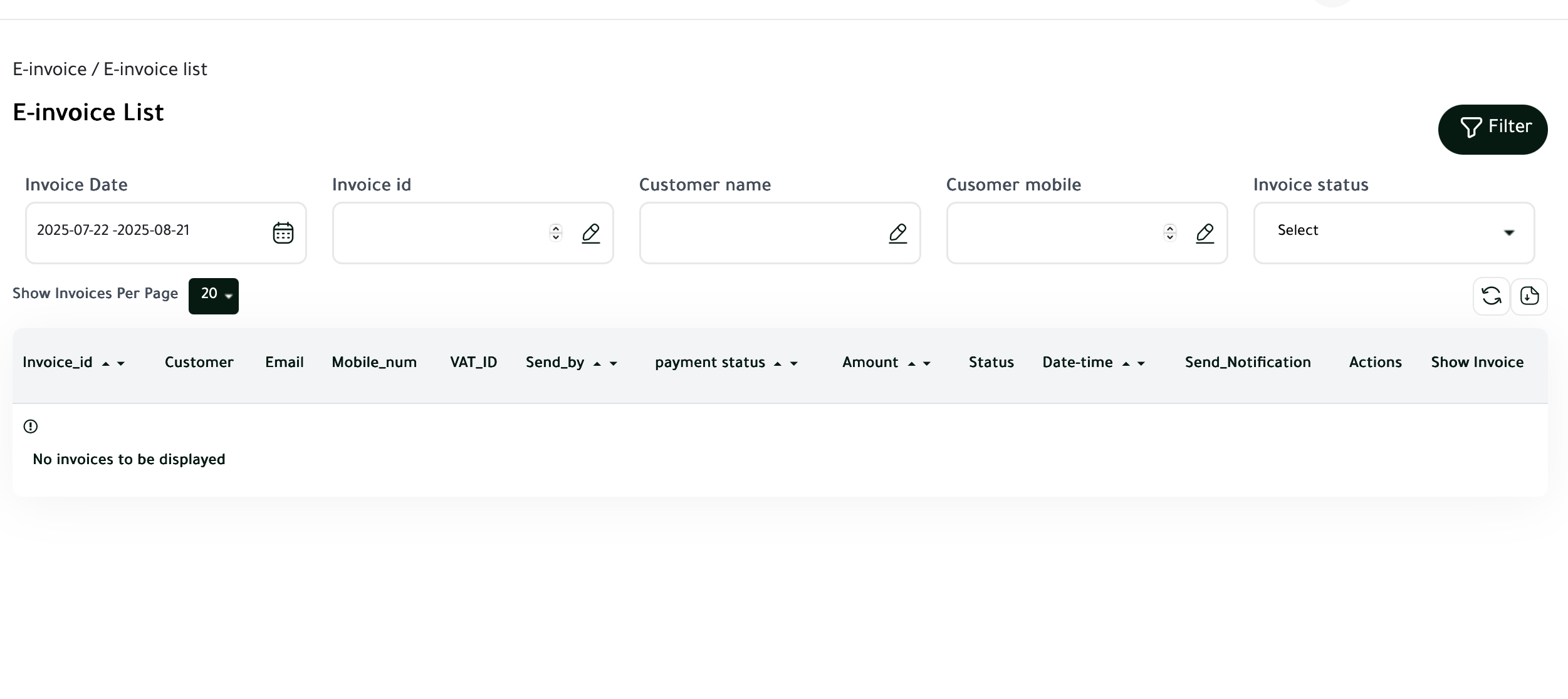Sort Amount column ascending arrow
The height and width of the screenshot is (699, 1568).
[x=911, y=364]
